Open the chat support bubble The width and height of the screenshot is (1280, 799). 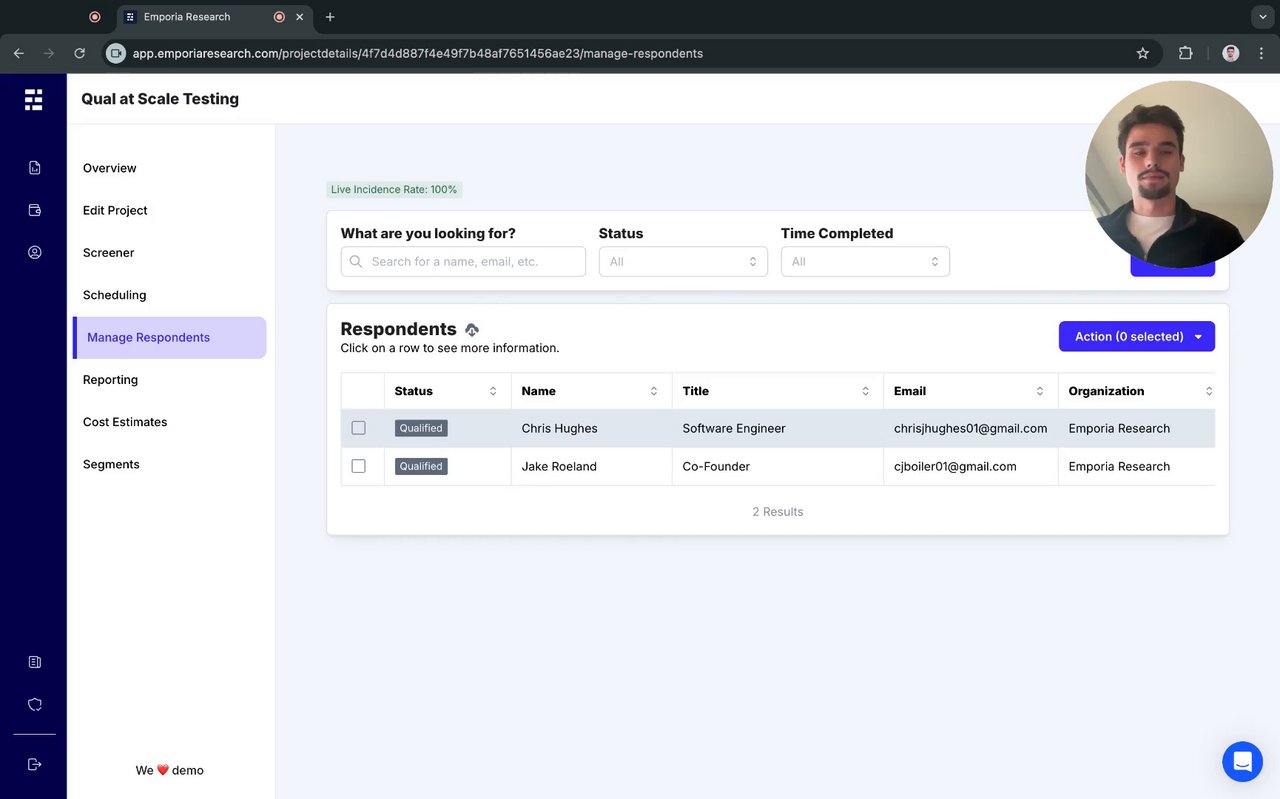pos(1242,762)
